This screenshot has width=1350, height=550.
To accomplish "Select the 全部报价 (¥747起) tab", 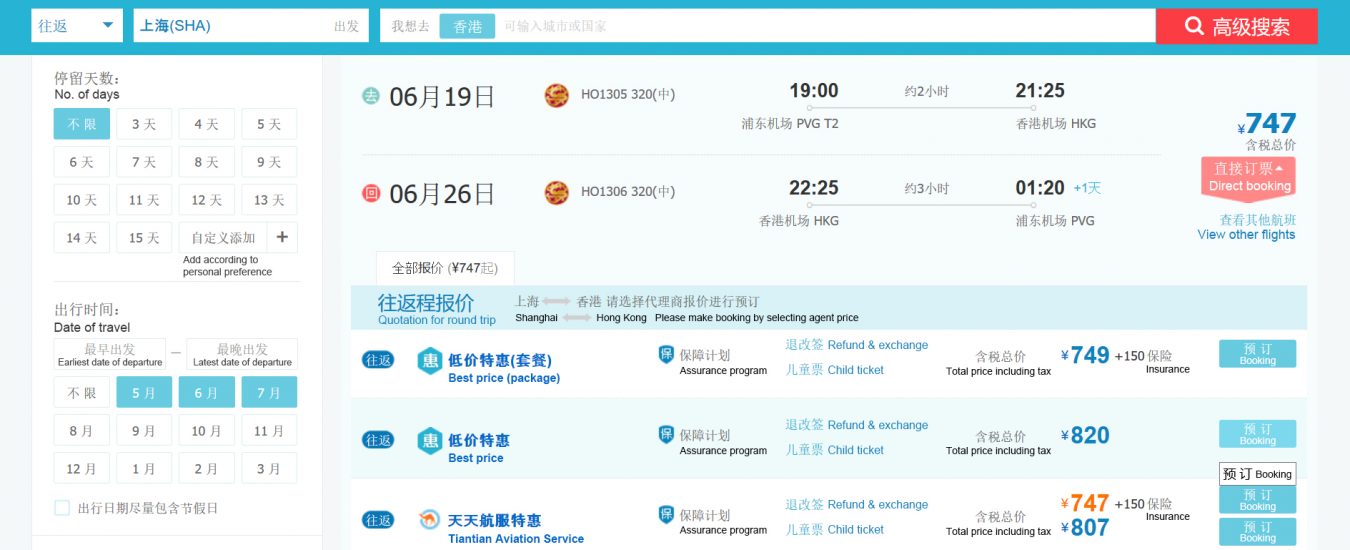I will point(445,268).
